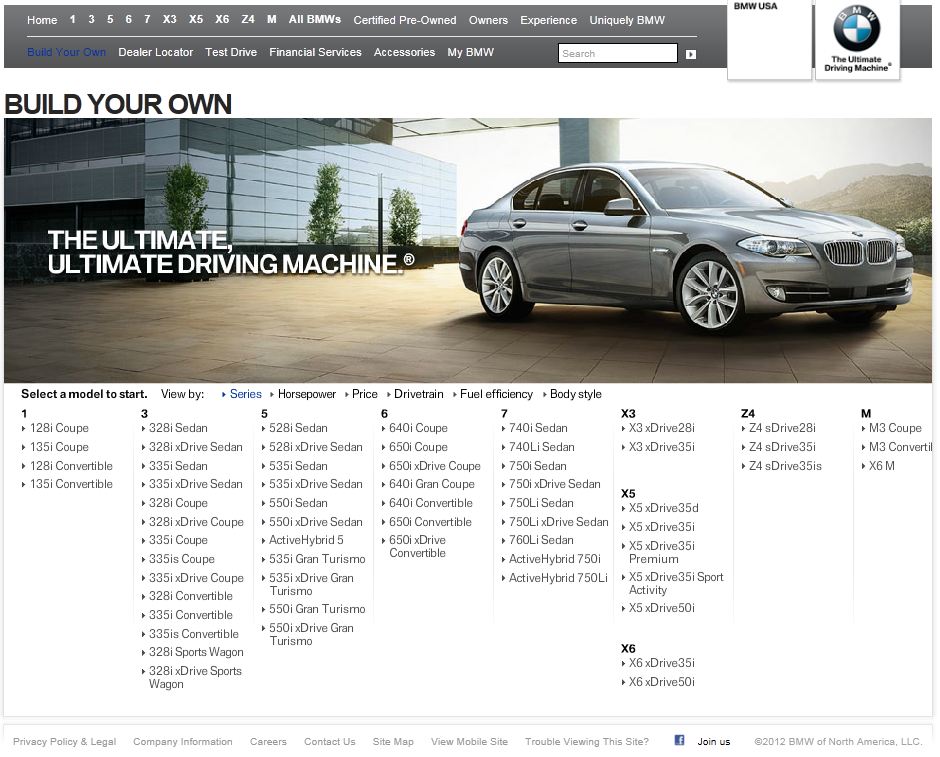Sort model list by Body style

click(575, 394)
